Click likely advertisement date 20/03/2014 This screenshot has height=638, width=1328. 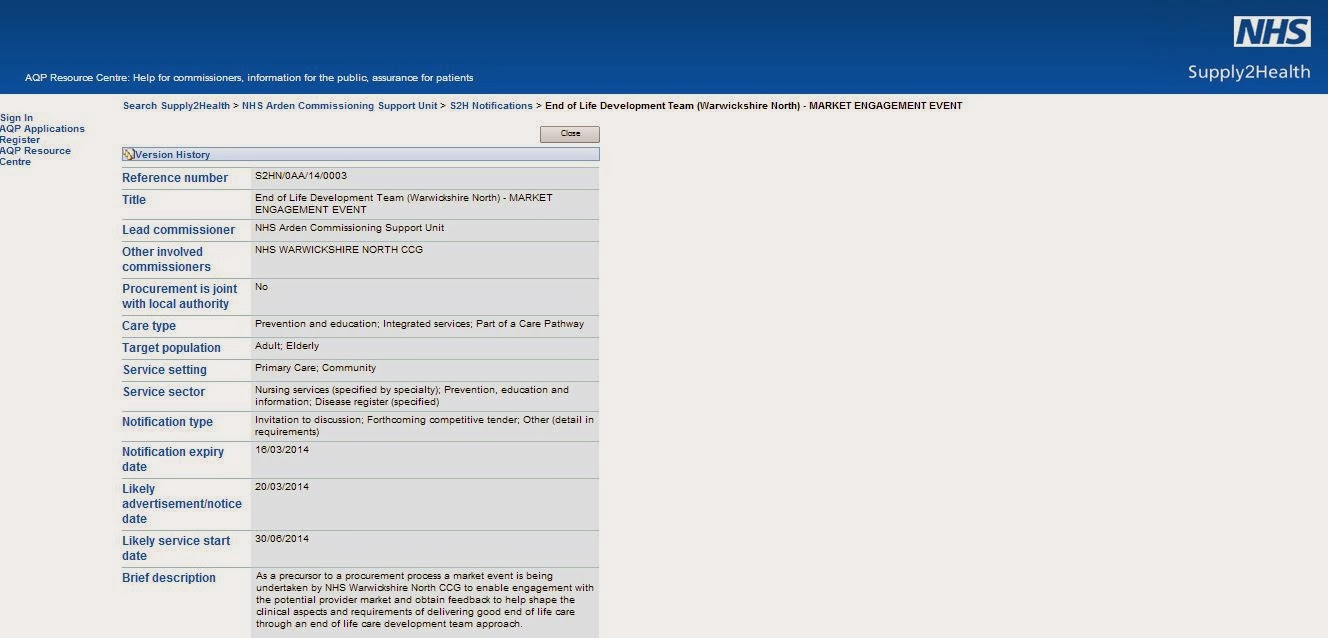(x=282, y=487)
